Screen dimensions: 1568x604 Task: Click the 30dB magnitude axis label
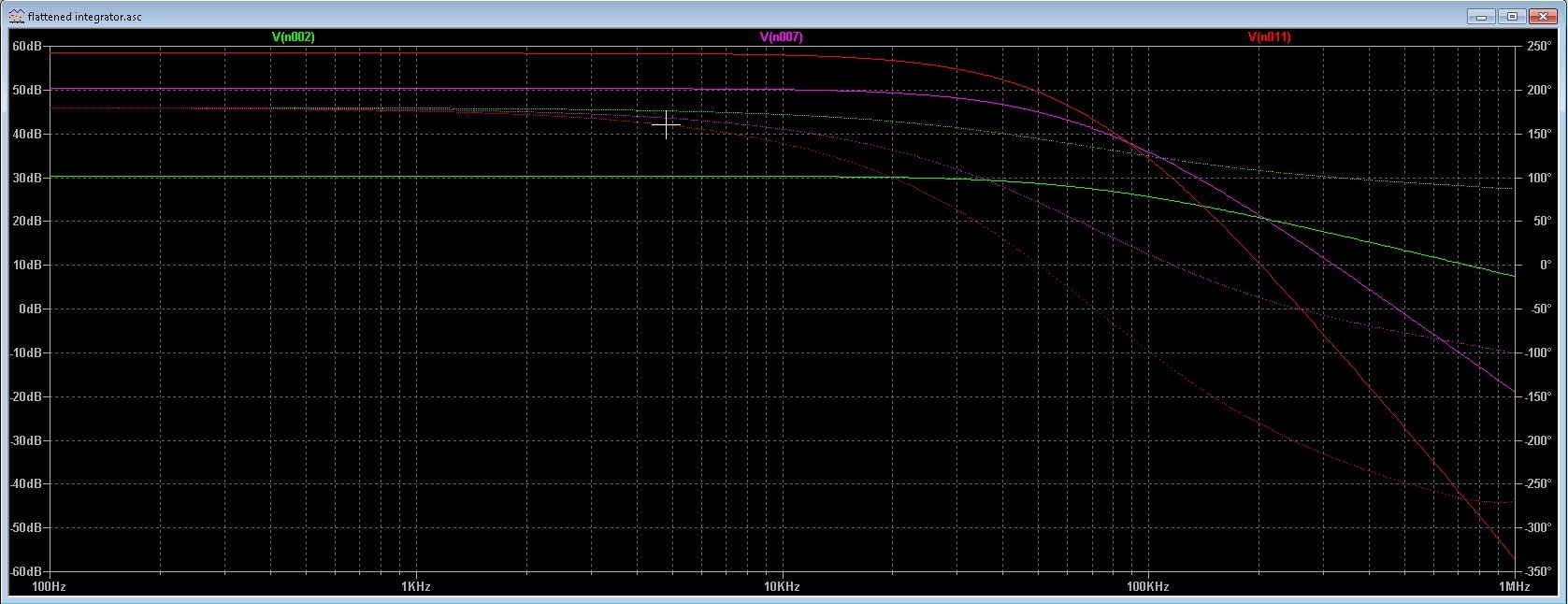click(x=26, y=178)
